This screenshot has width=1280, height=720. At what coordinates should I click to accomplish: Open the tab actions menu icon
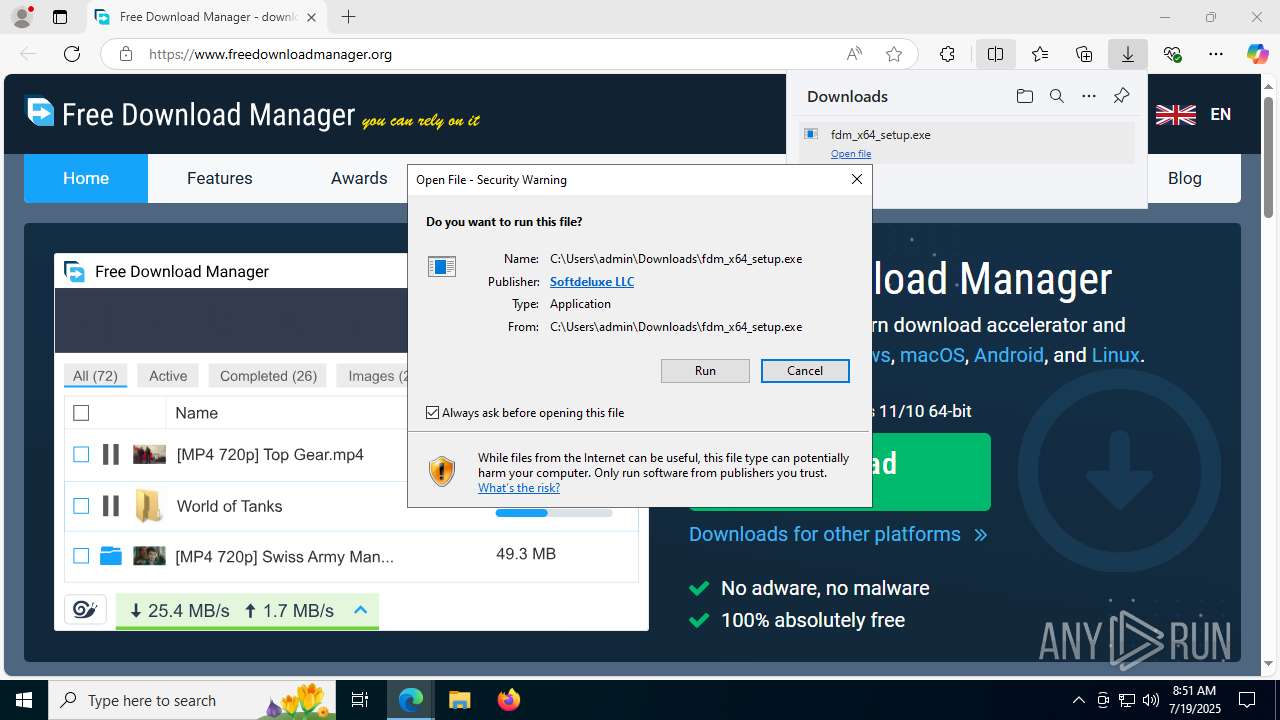click(x=60, y=17)
